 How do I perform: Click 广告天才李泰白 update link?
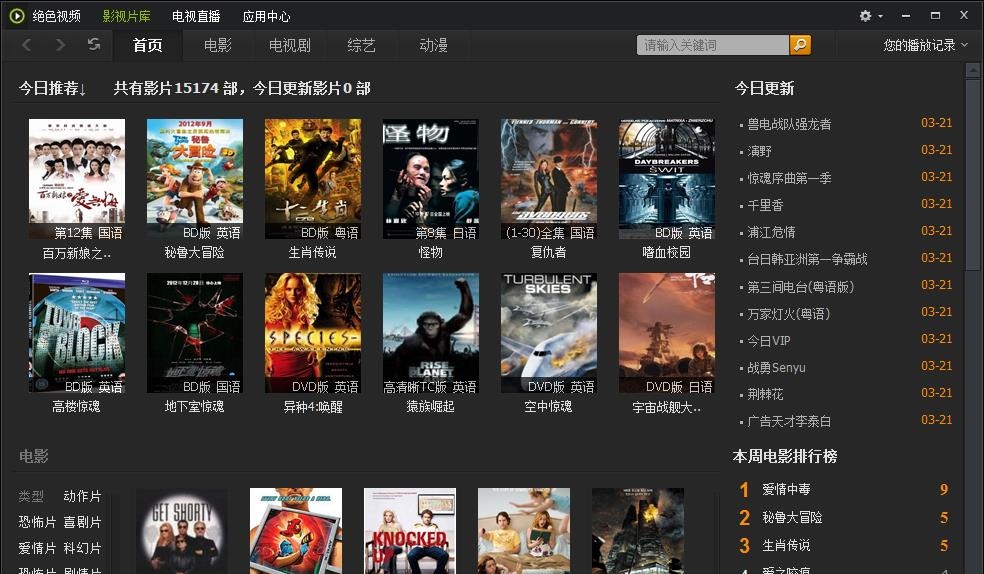[x=789, y=422]
